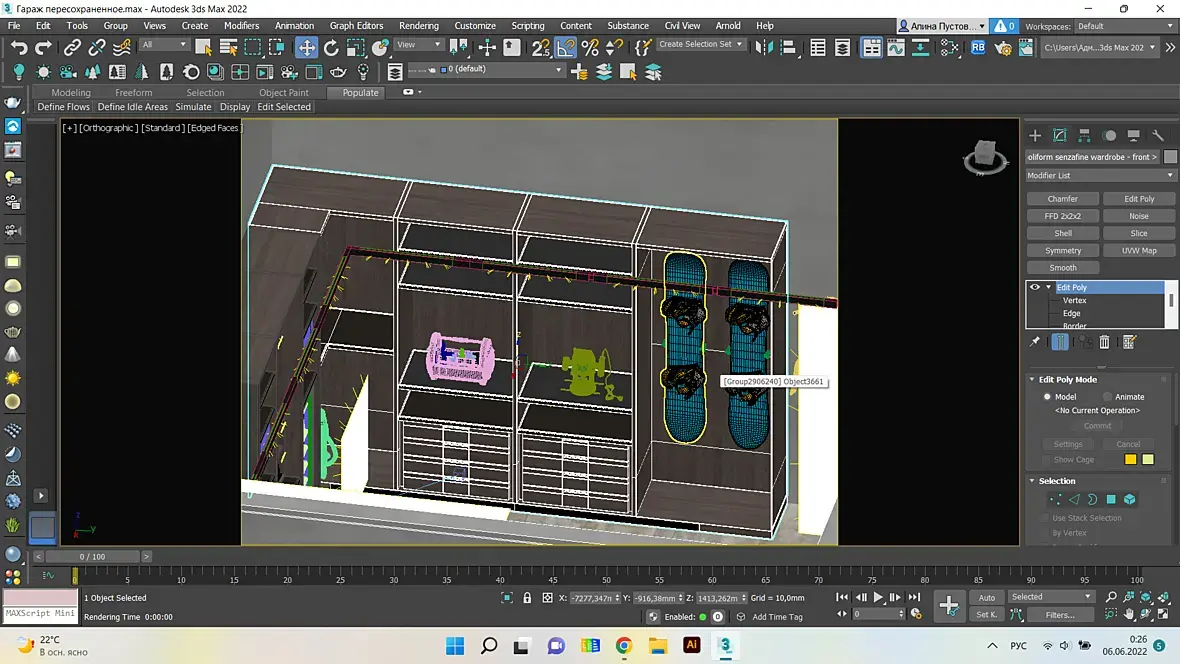Viewport: 1180px width, 664px height.
Task: Open the View reference coordinate dropdown
Action: (419, 45)
